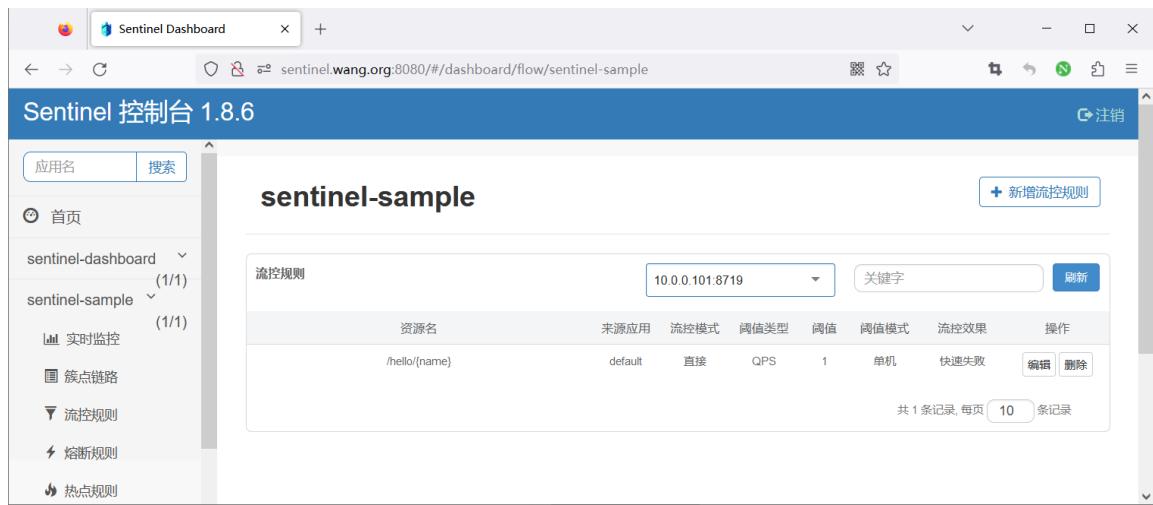The image size is (1153, 505).
Task: Select sentinel-dashboard in sidebar
Action: pyautogui.click(x=91, y=259)
